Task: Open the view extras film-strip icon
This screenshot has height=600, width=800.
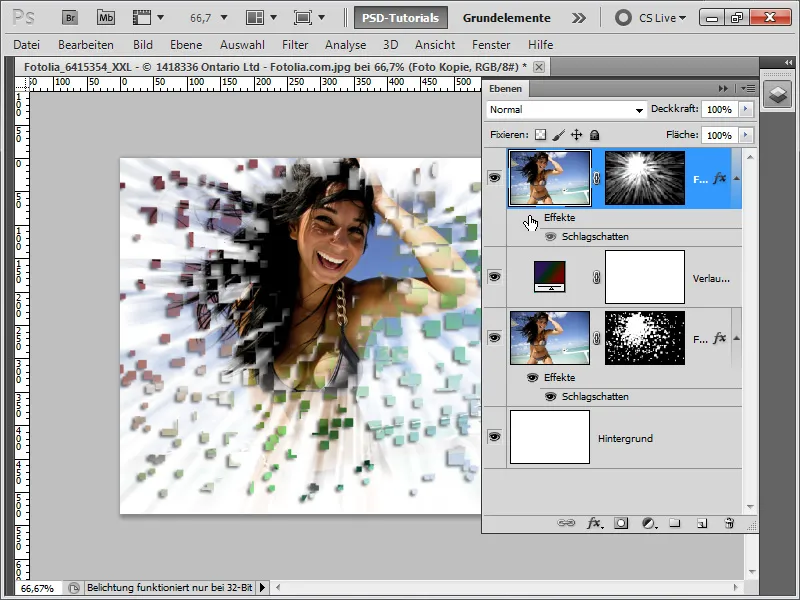Action: (142, 18)
